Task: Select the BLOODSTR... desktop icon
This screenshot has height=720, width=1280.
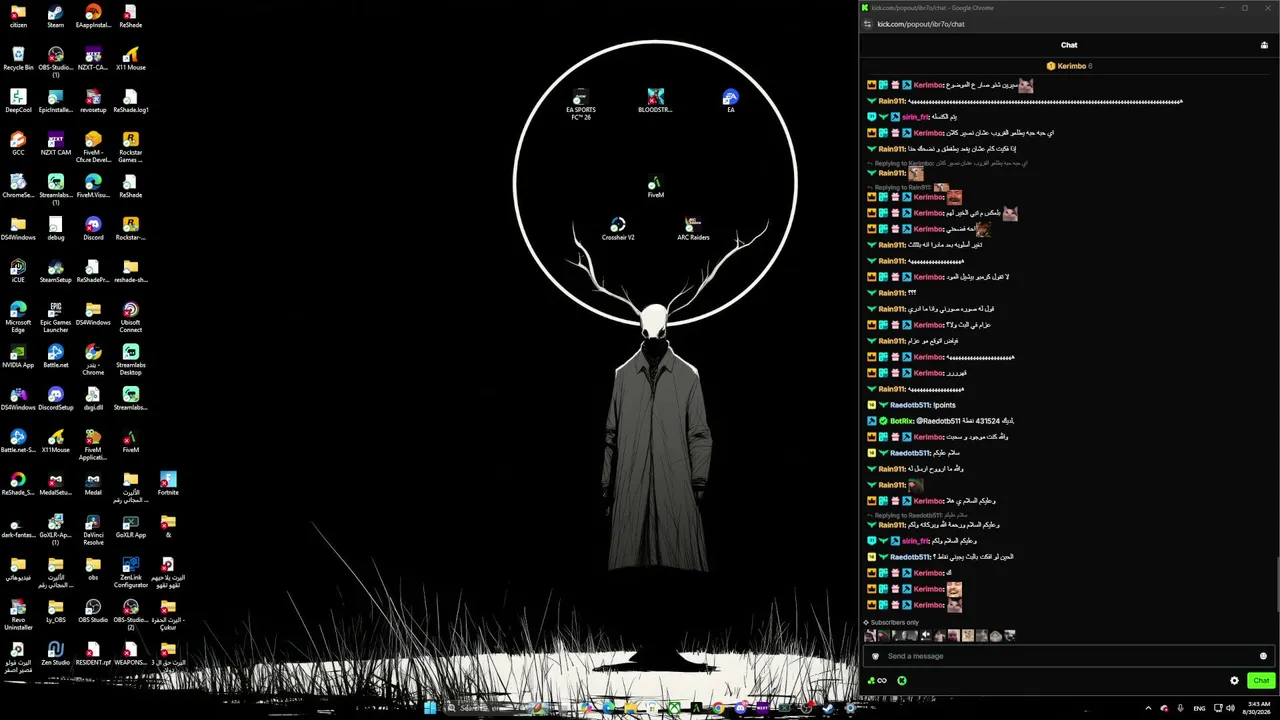Action: (655, 100)
